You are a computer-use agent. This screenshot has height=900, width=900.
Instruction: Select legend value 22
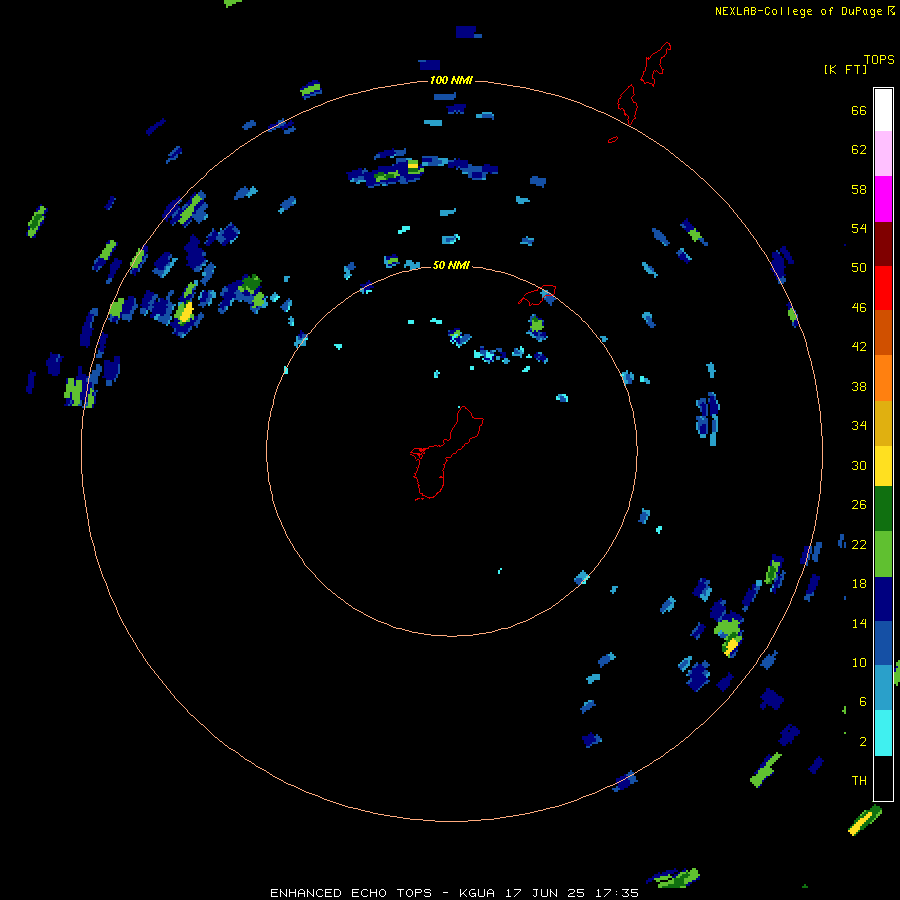point(859,545)
